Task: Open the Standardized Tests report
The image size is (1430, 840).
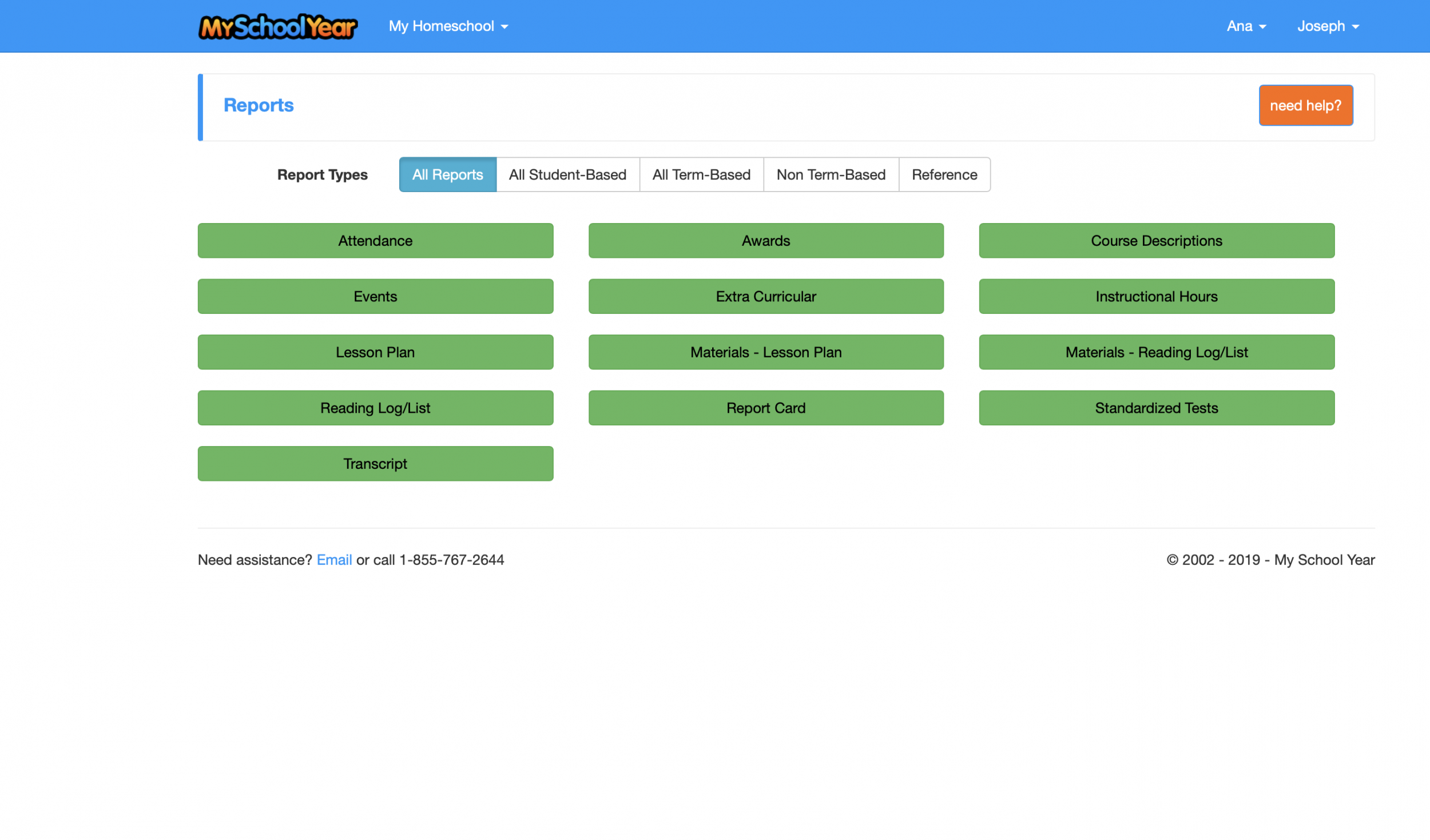Action: point(1157,408)
